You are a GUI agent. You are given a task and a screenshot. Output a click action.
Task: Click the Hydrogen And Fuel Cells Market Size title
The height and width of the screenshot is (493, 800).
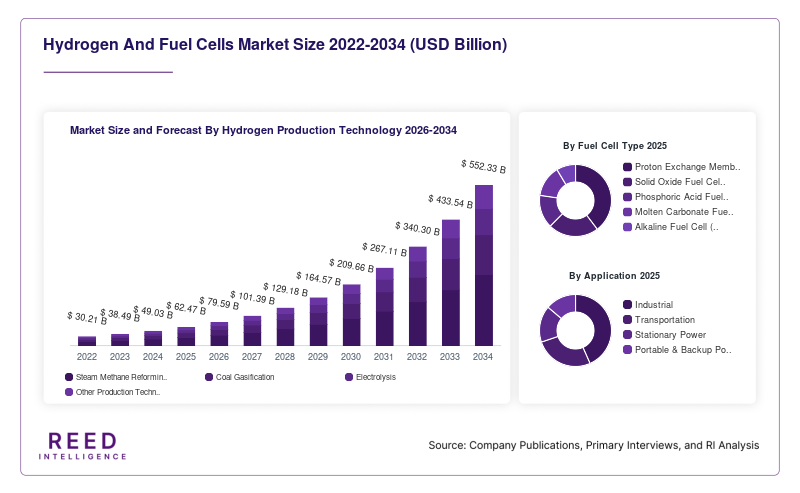275,45
